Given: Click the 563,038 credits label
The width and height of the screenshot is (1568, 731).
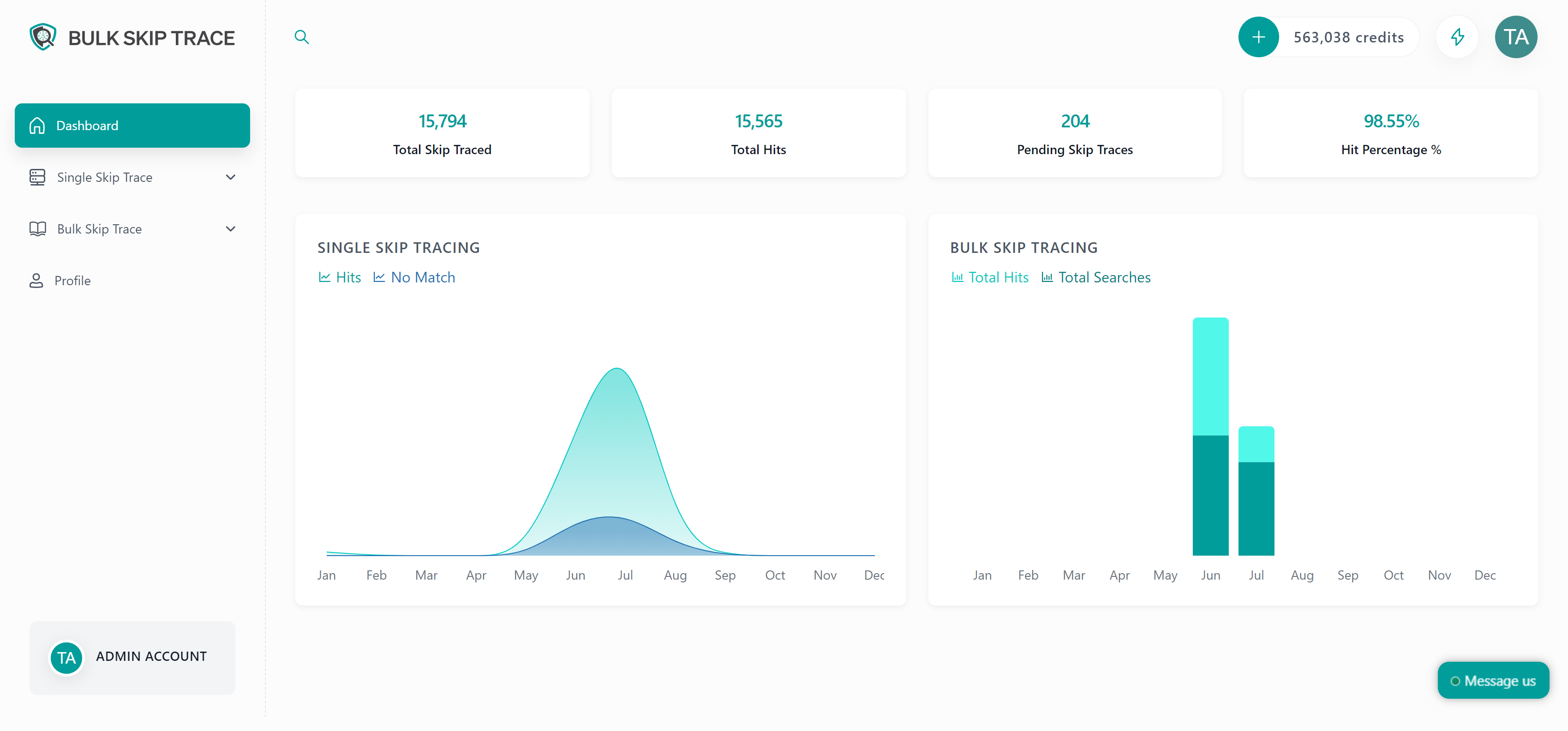Looking at the screenshot, I should tap(1348, 37).
